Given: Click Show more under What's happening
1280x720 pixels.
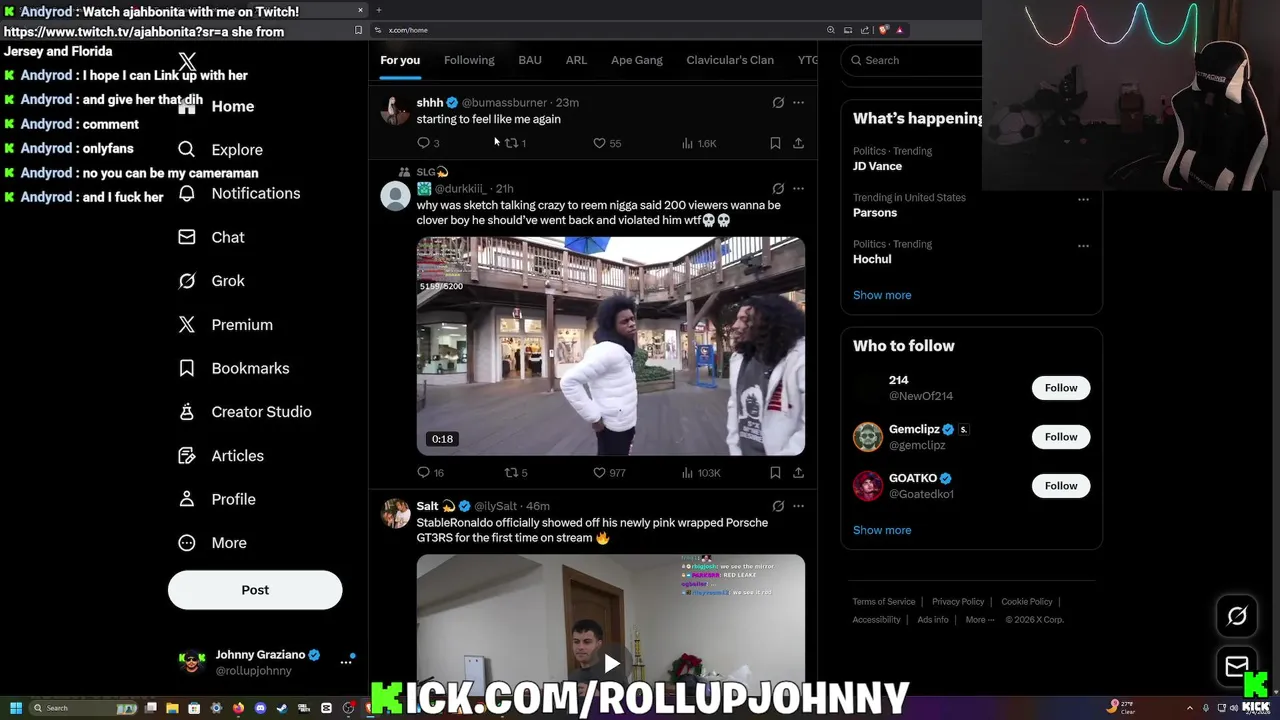Looking at the screenshot, I should click(x=882, y=295).
